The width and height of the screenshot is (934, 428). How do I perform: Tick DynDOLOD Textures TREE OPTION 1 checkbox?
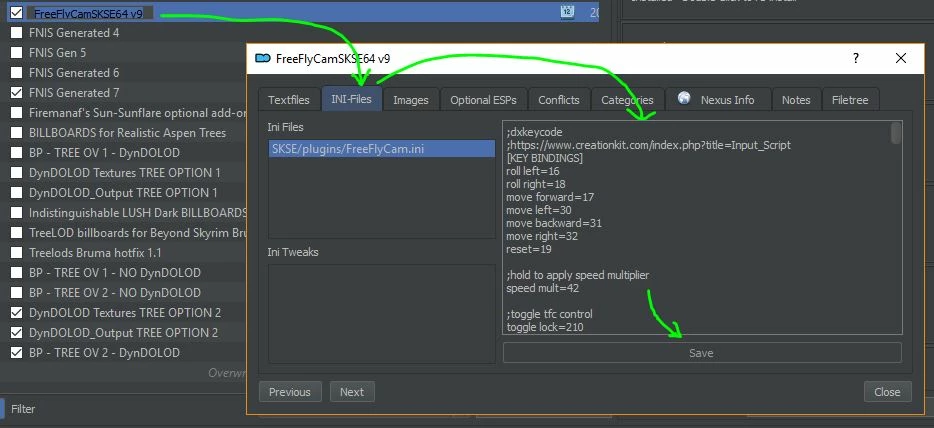[x=17, y=173]
